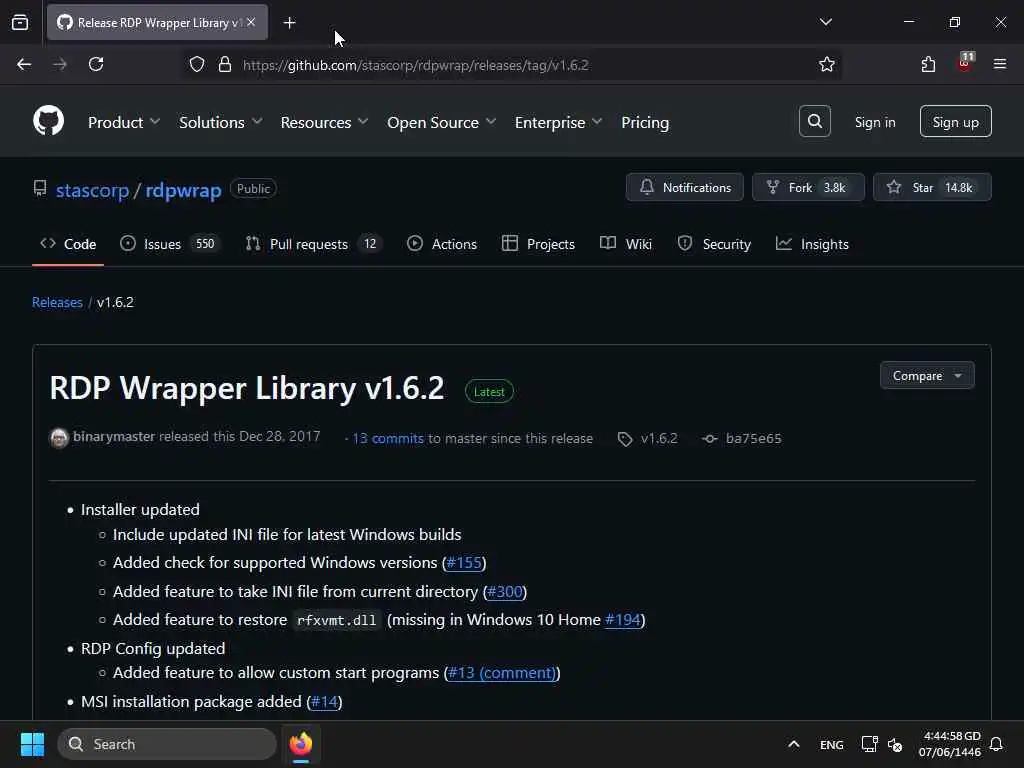Show hidden icons in the system tray
The height and width of the screenshot is (768, 1024).
pos(793,744)
